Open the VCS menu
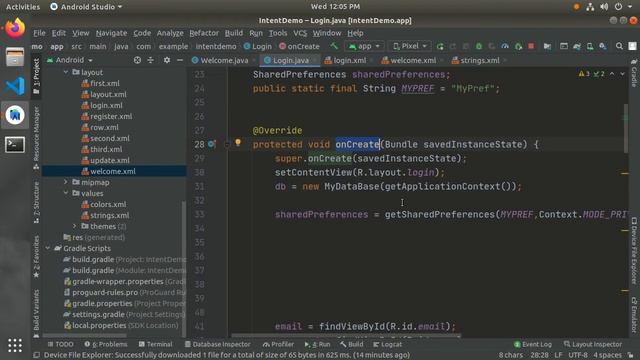This screenshot has width=640, height=360. click(300, 33)
